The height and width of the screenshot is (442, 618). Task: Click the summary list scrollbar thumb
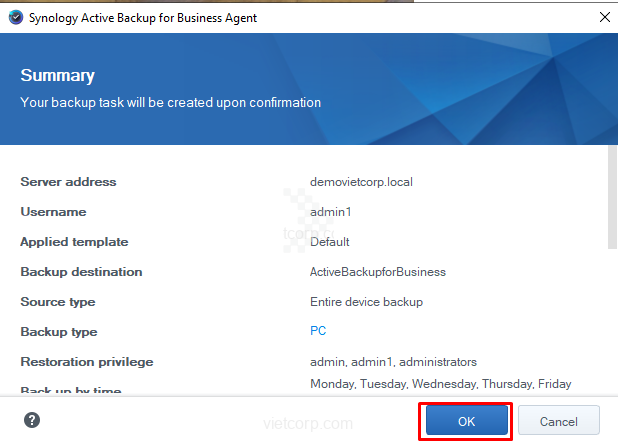coord(611,198)
